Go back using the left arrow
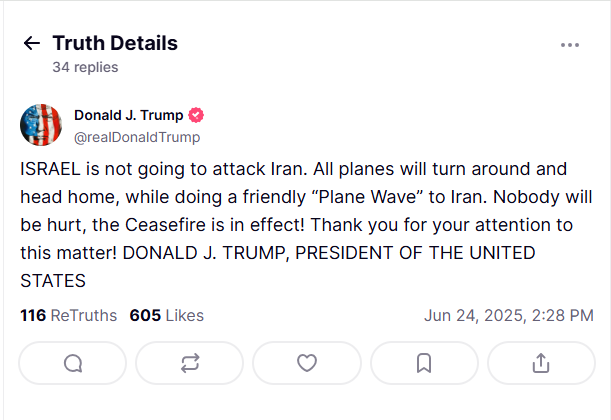The width and height of the screenshot is (611, 420). click(x=32, y=43)
